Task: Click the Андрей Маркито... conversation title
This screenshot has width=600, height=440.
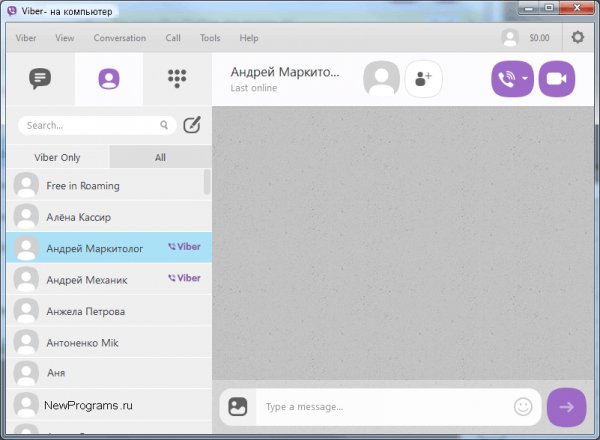Action: (285, 72)
